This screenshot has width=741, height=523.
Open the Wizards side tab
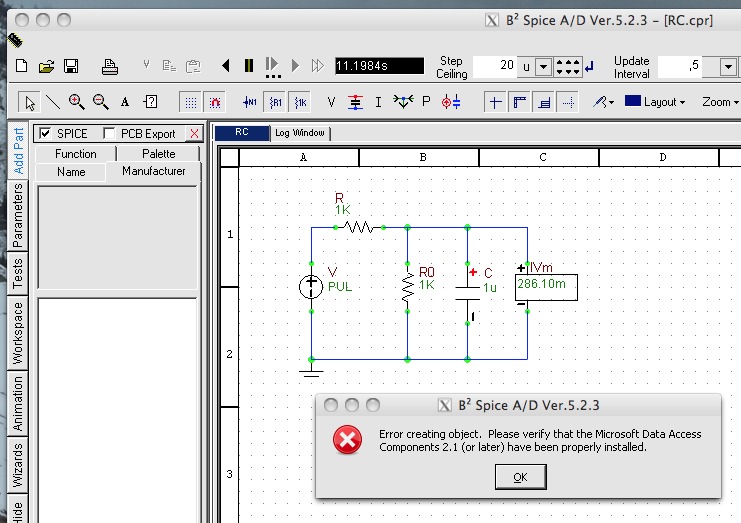tap(18, 465)
